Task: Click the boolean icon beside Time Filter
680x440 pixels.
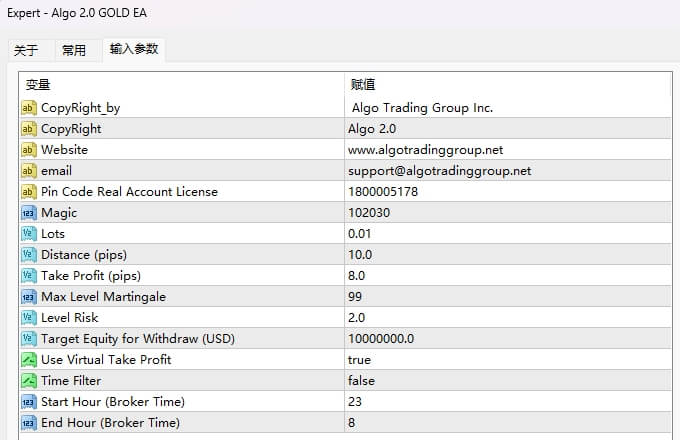Action: [29, 381]
